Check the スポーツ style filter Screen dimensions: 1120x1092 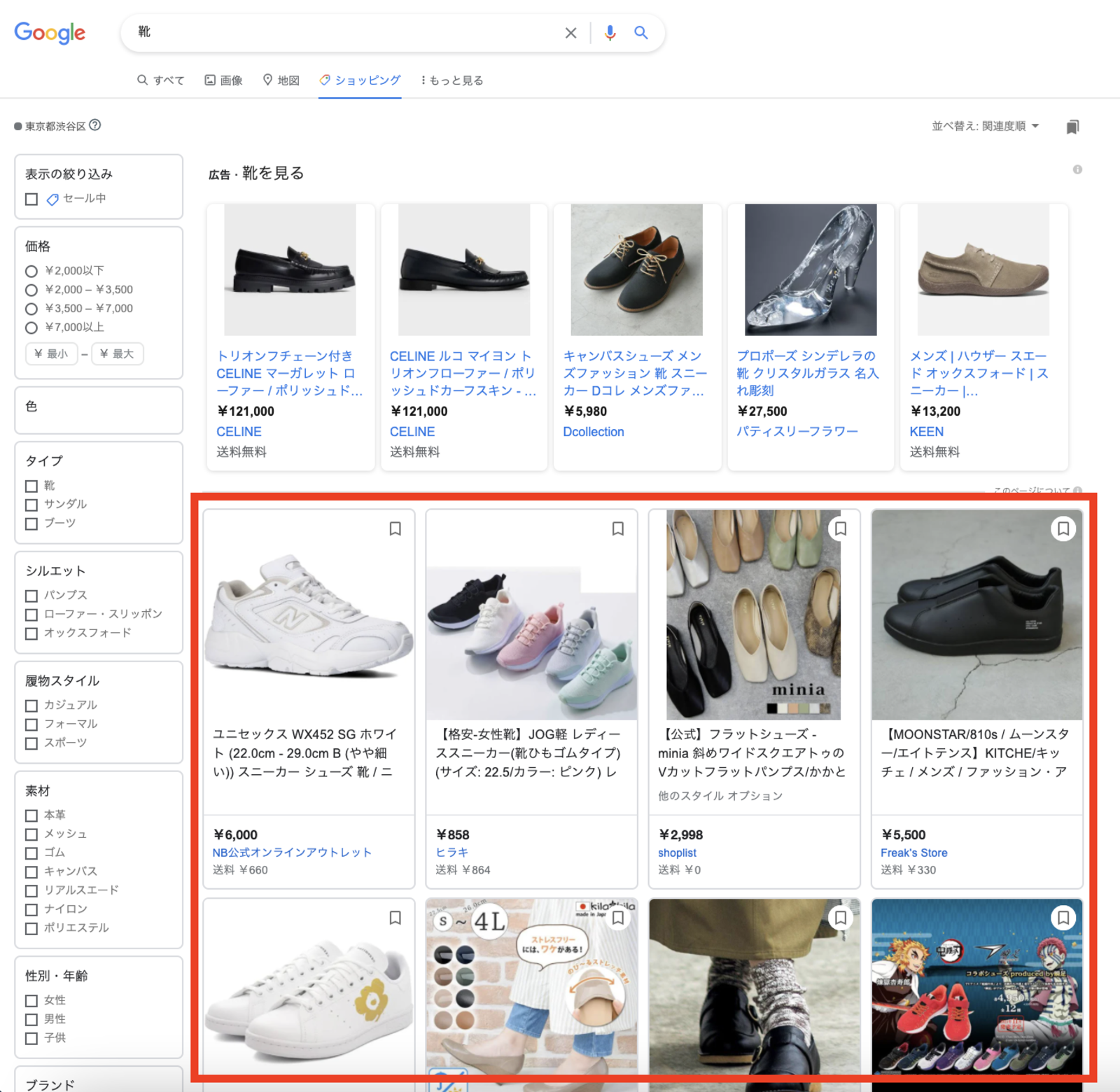pos(31,743)
